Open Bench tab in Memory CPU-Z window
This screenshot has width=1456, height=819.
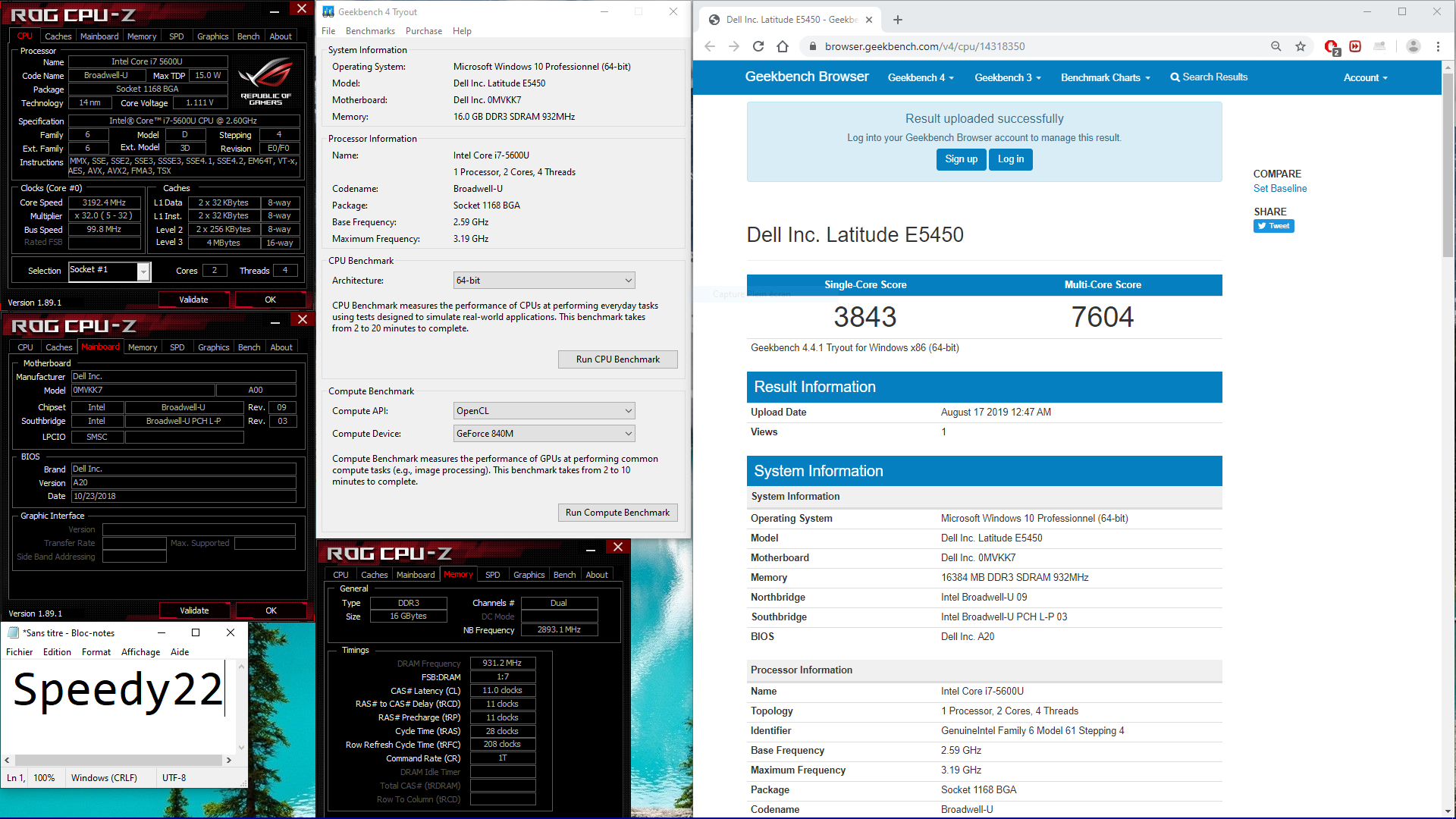pos(564,575)
